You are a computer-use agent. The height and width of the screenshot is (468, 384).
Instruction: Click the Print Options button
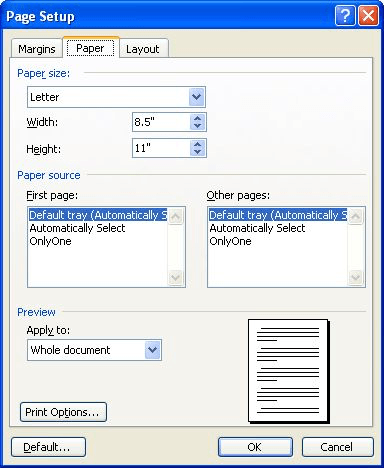pos(63,412)
